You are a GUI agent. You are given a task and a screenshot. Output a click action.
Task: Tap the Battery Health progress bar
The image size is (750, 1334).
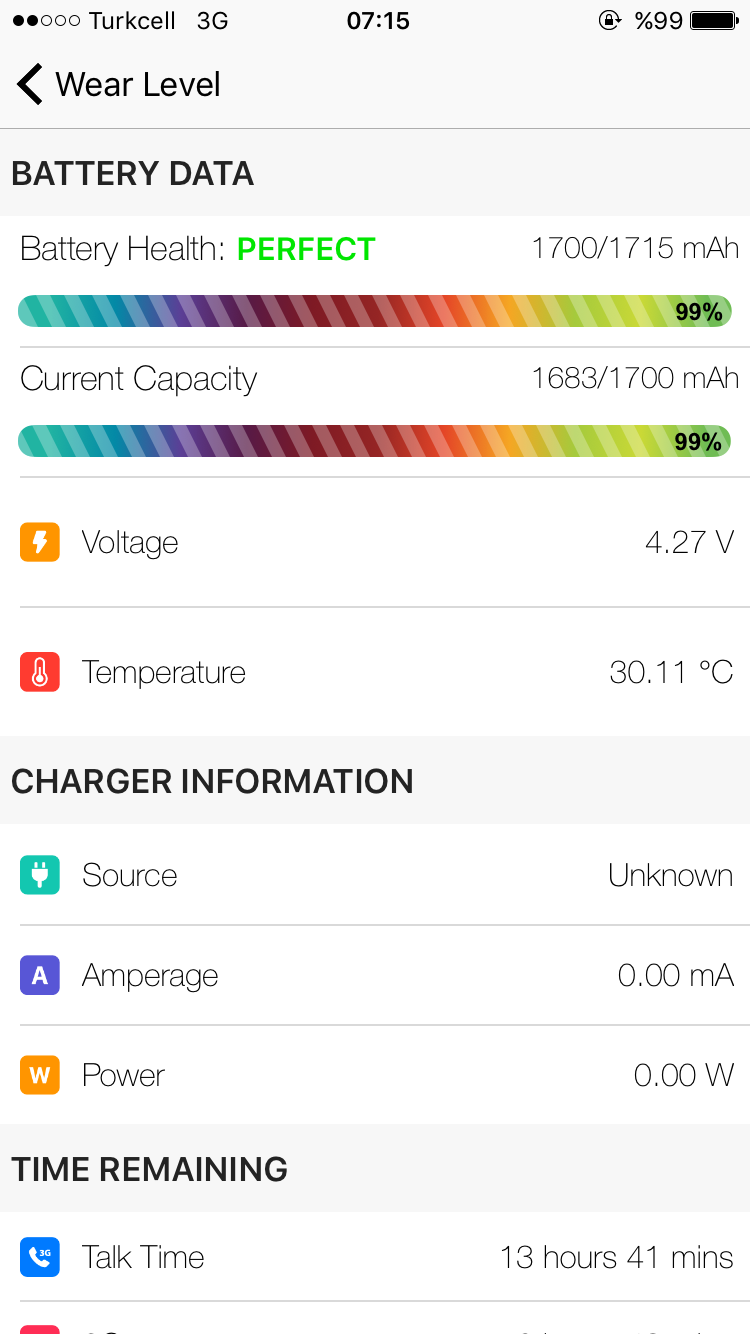[x=375, y=311]
